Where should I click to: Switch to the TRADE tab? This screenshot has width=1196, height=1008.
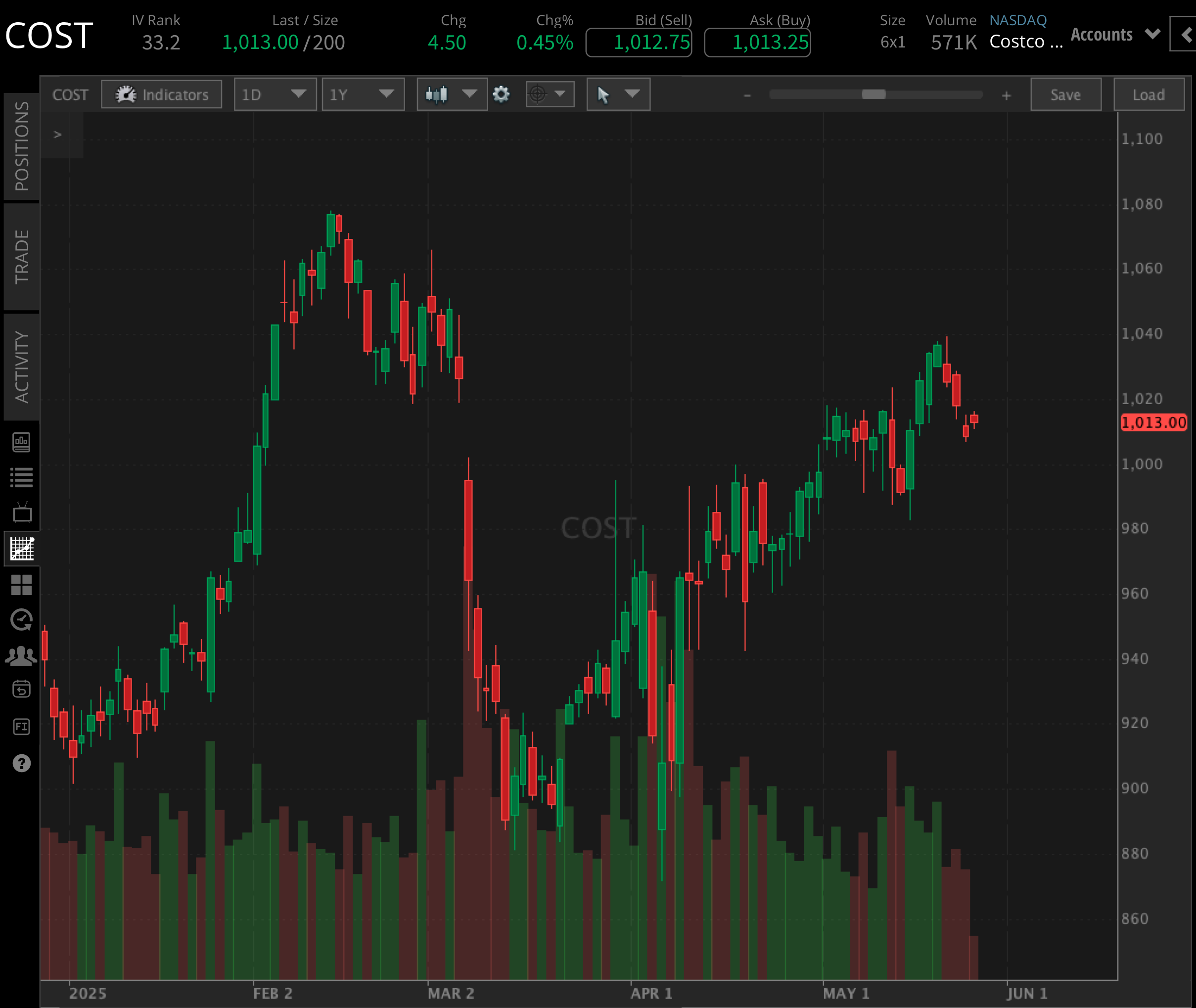(x=21, y=251)
